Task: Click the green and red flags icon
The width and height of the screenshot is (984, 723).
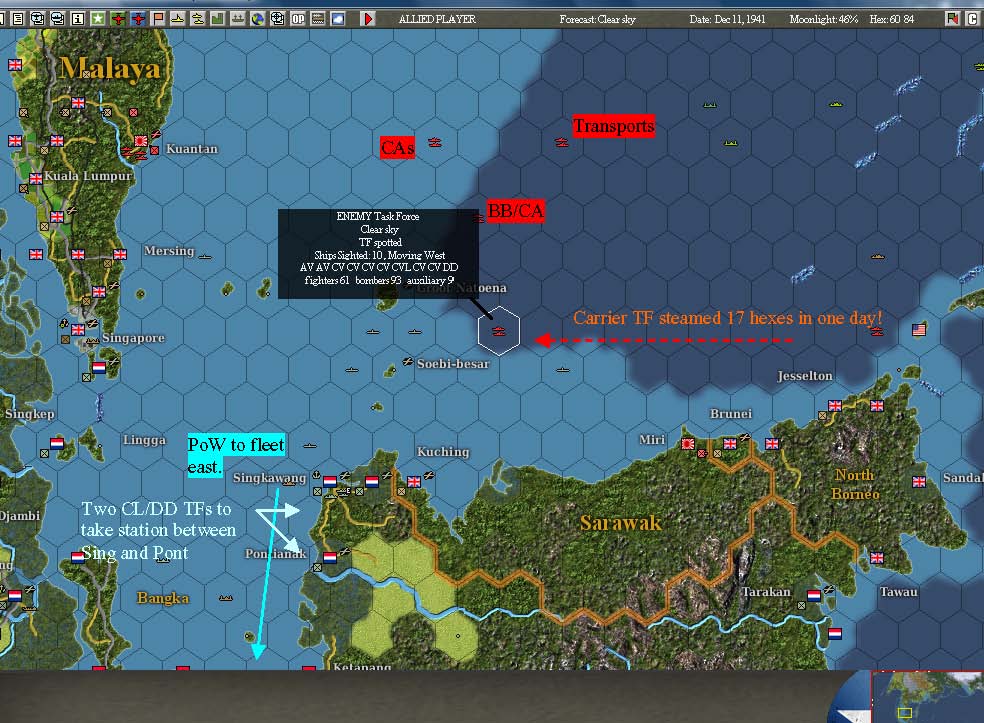Action: [953, 19]
